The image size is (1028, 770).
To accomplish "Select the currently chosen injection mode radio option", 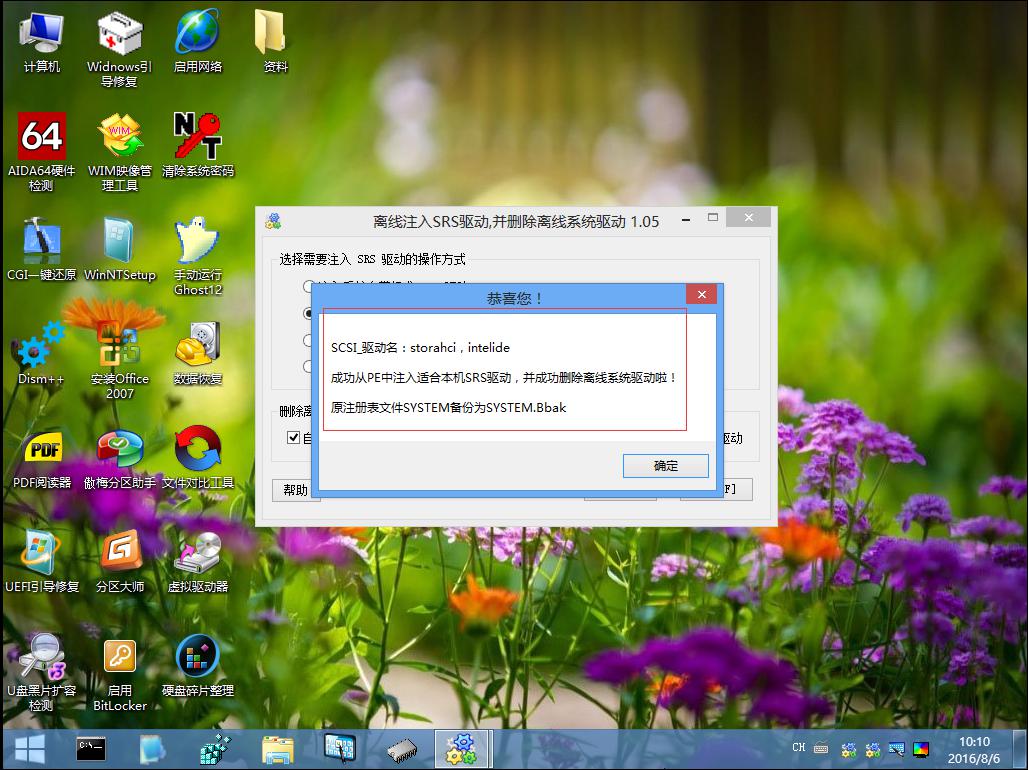I will (308, 313).
